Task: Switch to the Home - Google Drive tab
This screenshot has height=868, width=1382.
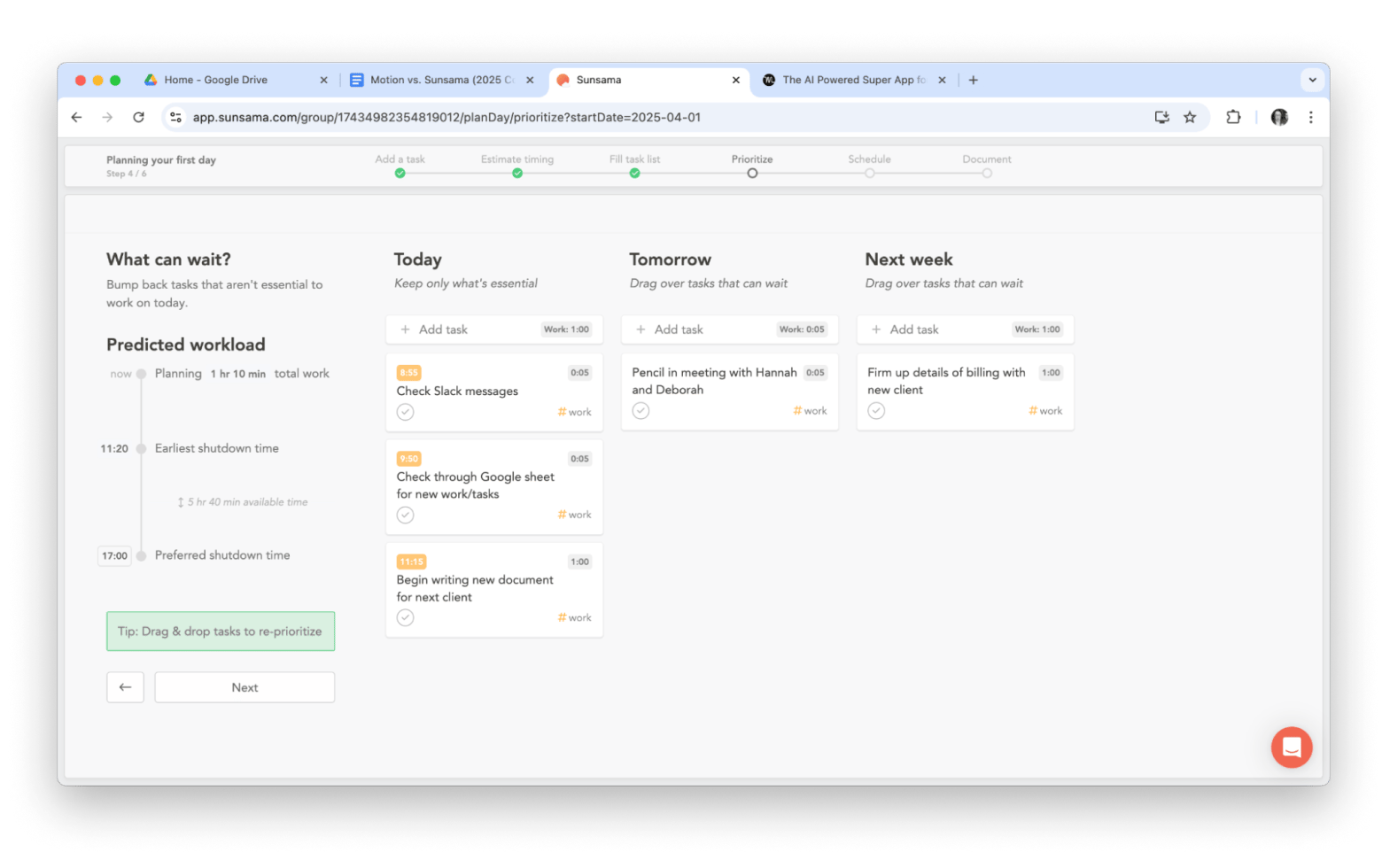Action: click(215, 80)
